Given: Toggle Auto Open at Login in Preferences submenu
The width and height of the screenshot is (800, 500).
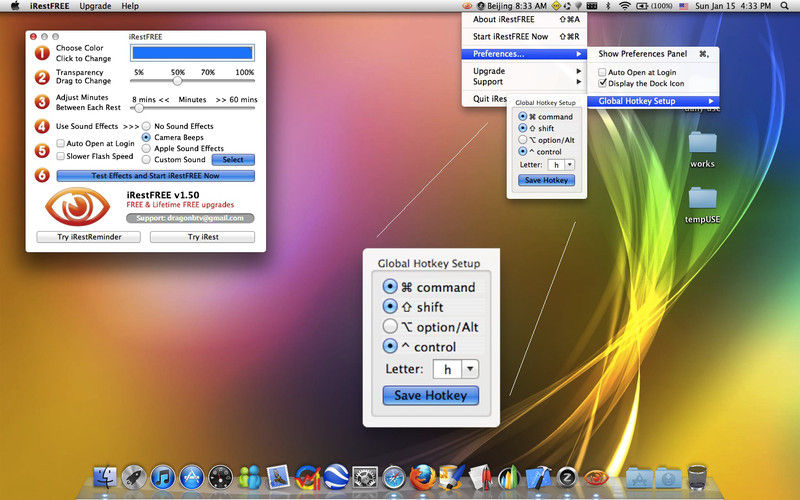Looking at the screenshot, I should click(x=602, y=72).
